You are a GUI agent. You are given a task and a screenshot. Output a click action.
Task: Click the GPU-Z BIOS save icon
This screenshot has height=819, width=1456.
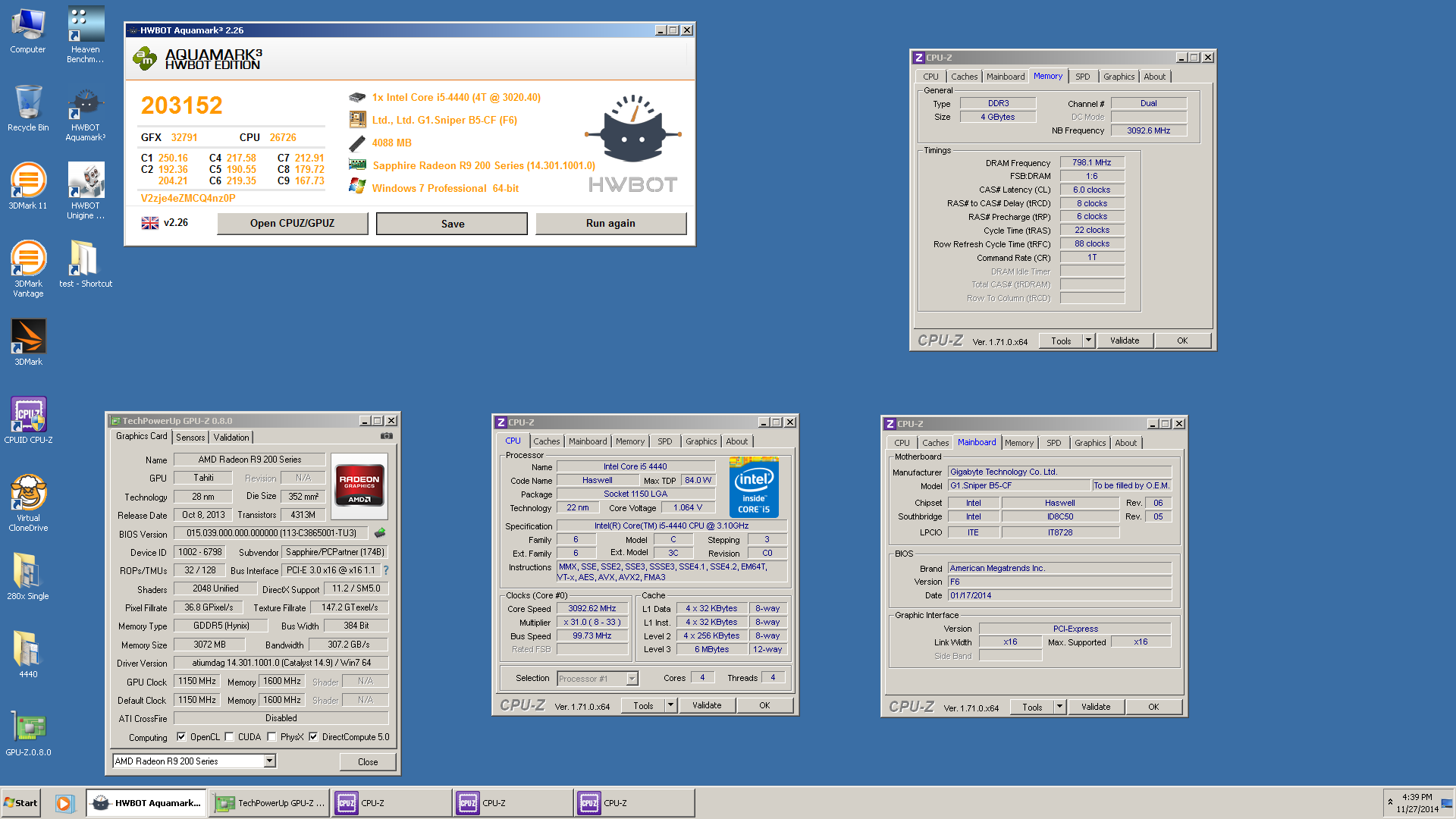pyautogui.click(x=380, y=533)
